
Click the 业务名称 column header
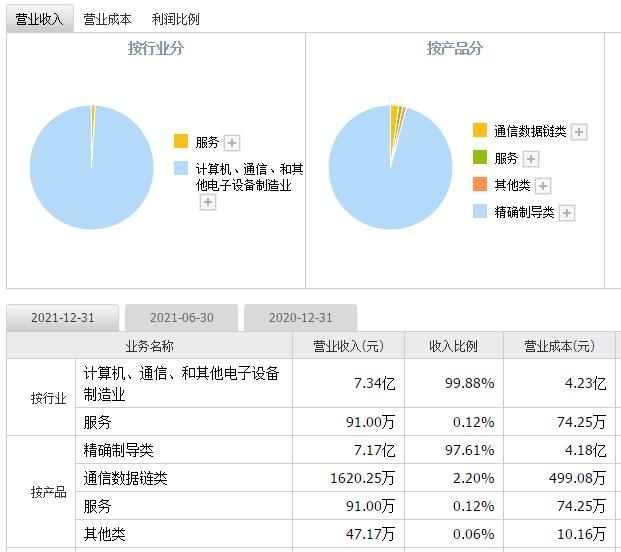pos(149,346)
